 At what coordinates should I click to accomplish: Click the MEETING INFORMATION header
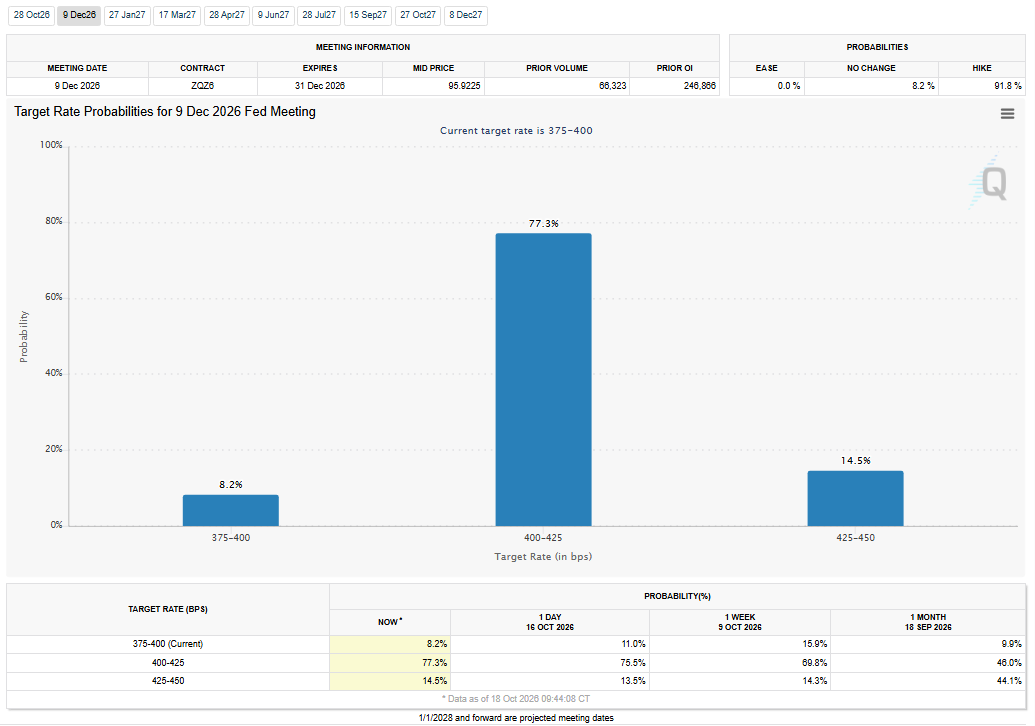coord(362,48)
